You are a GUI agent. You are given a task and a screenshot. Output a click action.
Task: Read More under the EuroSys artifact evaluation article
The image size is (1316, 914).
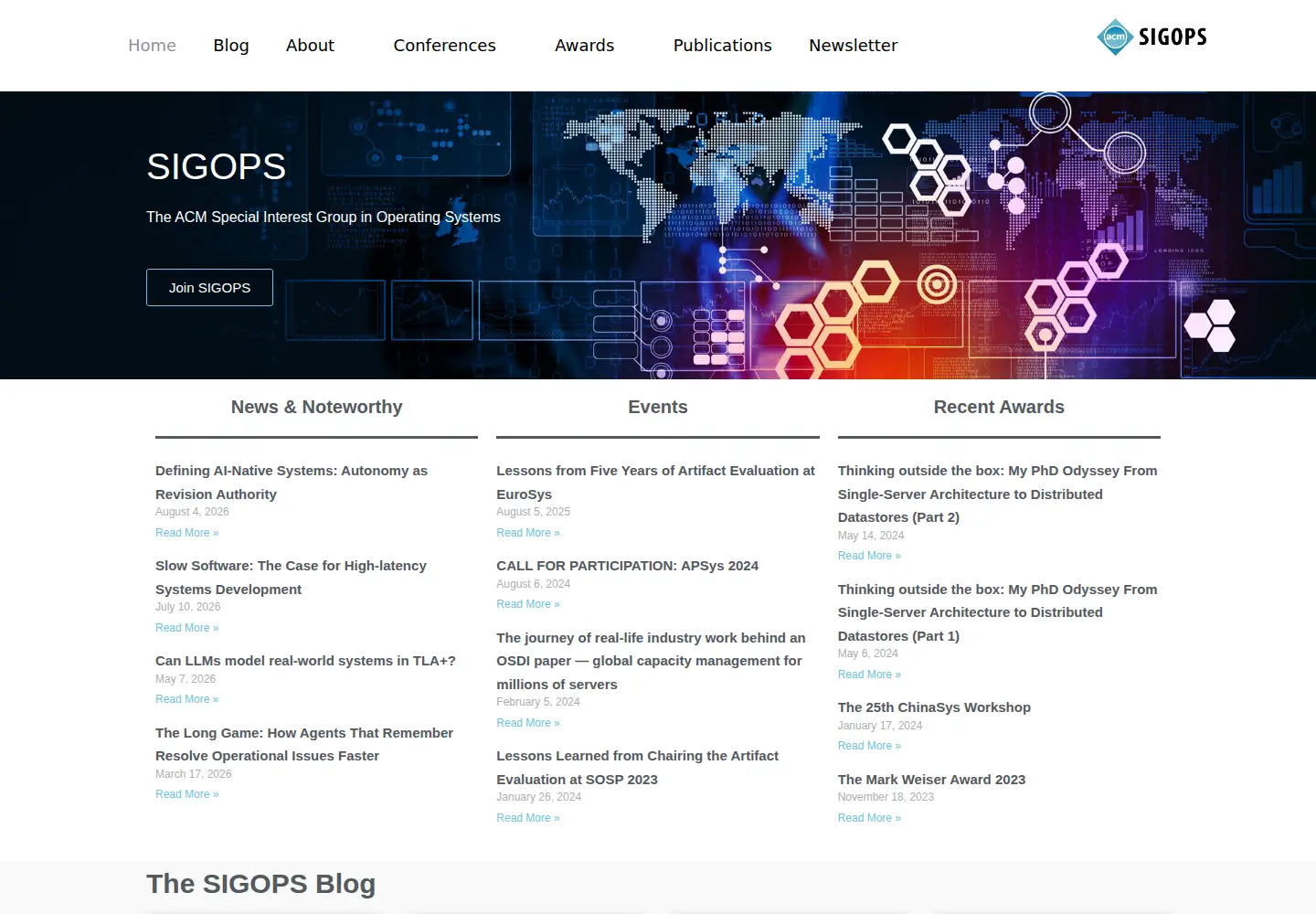click(x=528, y=533)
